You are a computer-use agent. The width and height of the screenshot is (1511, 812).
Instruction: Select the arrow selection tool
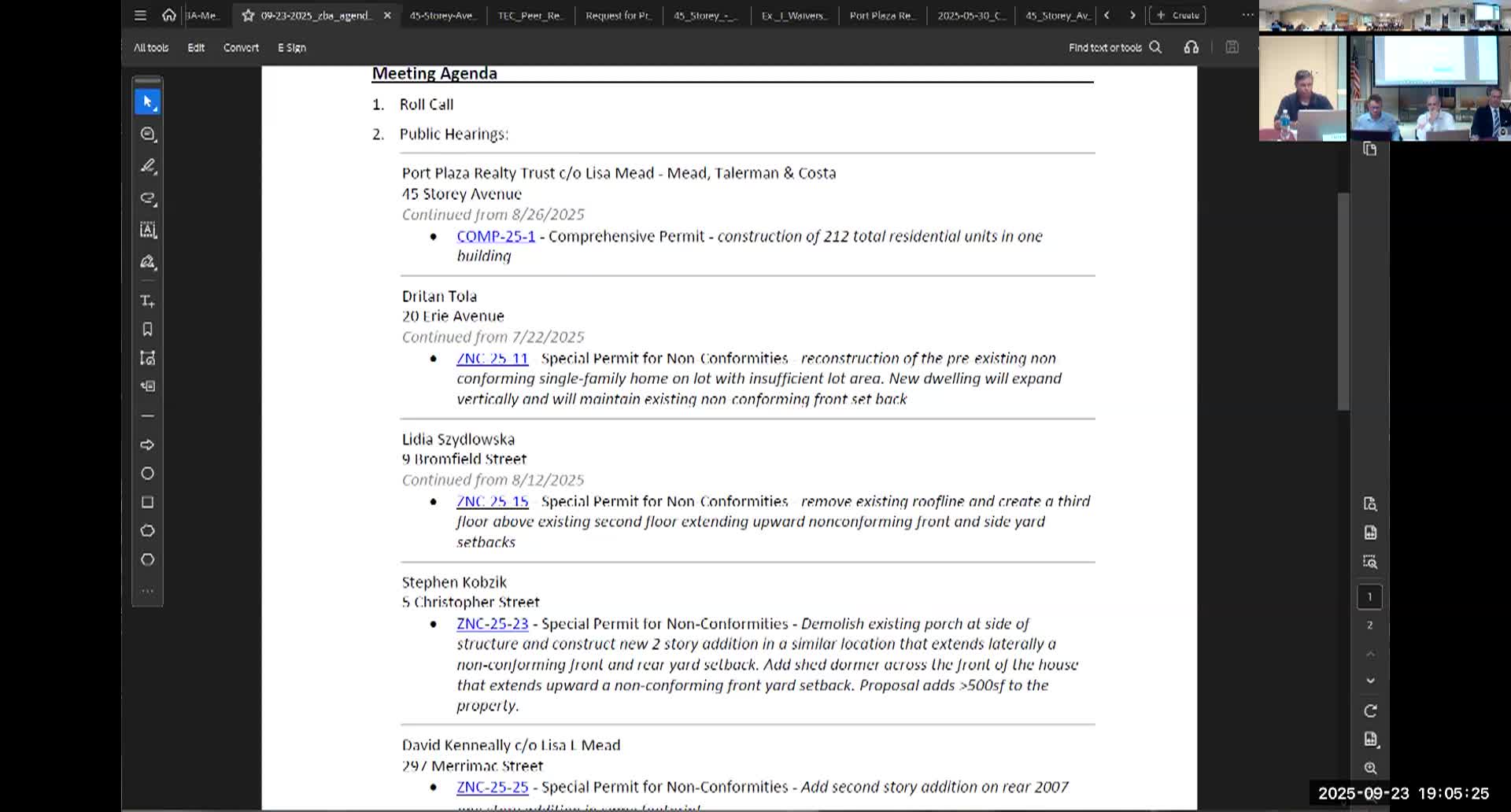(147, 102)
